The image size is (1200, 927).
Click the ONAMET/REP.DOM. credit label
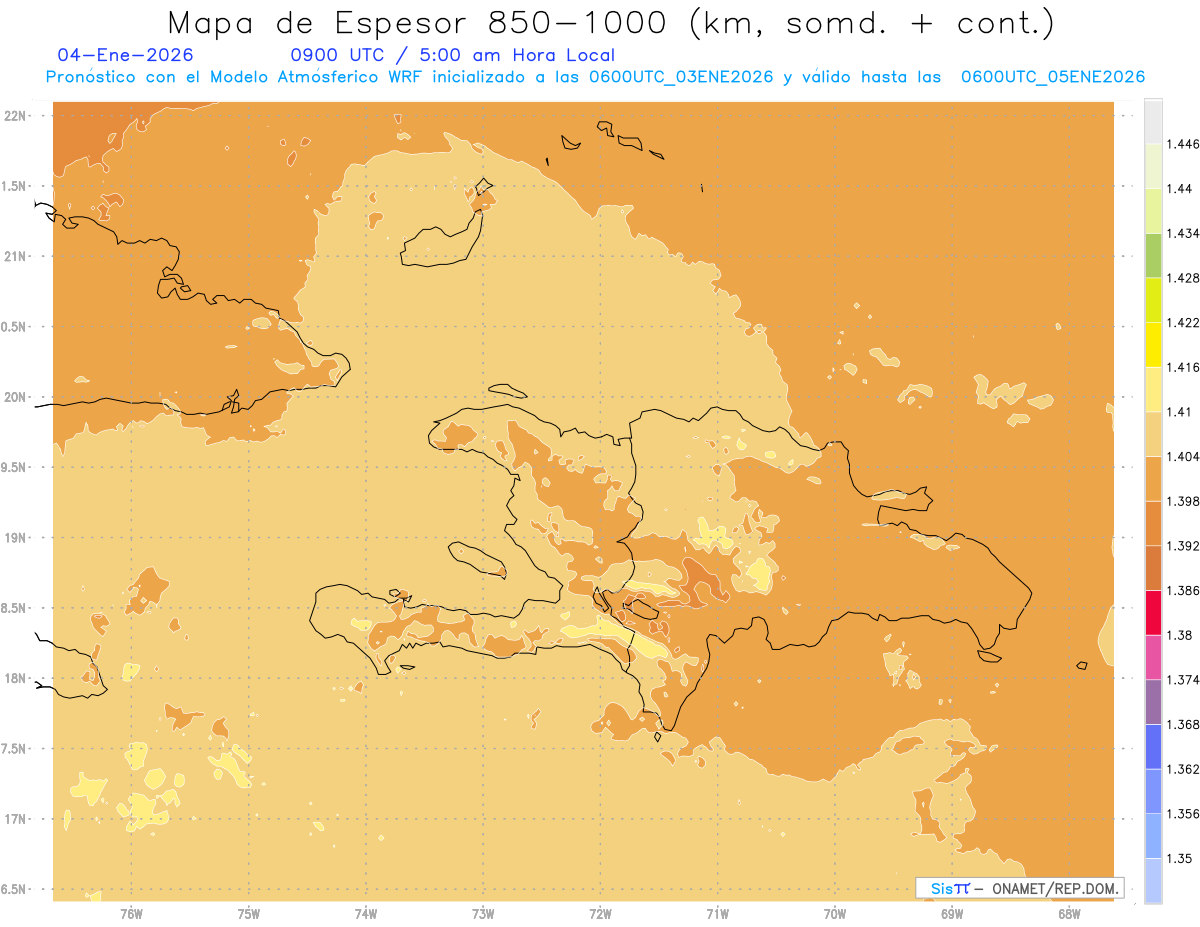(x=1055, y=888)
